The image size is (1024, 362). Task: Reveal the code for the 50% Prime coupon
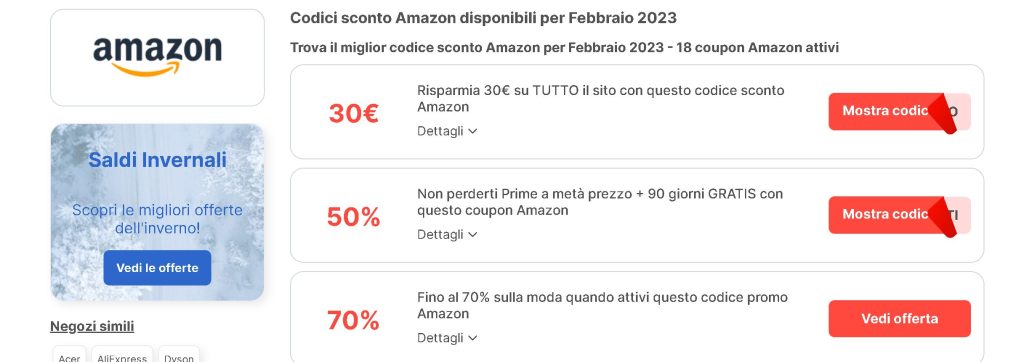[899, 215]
